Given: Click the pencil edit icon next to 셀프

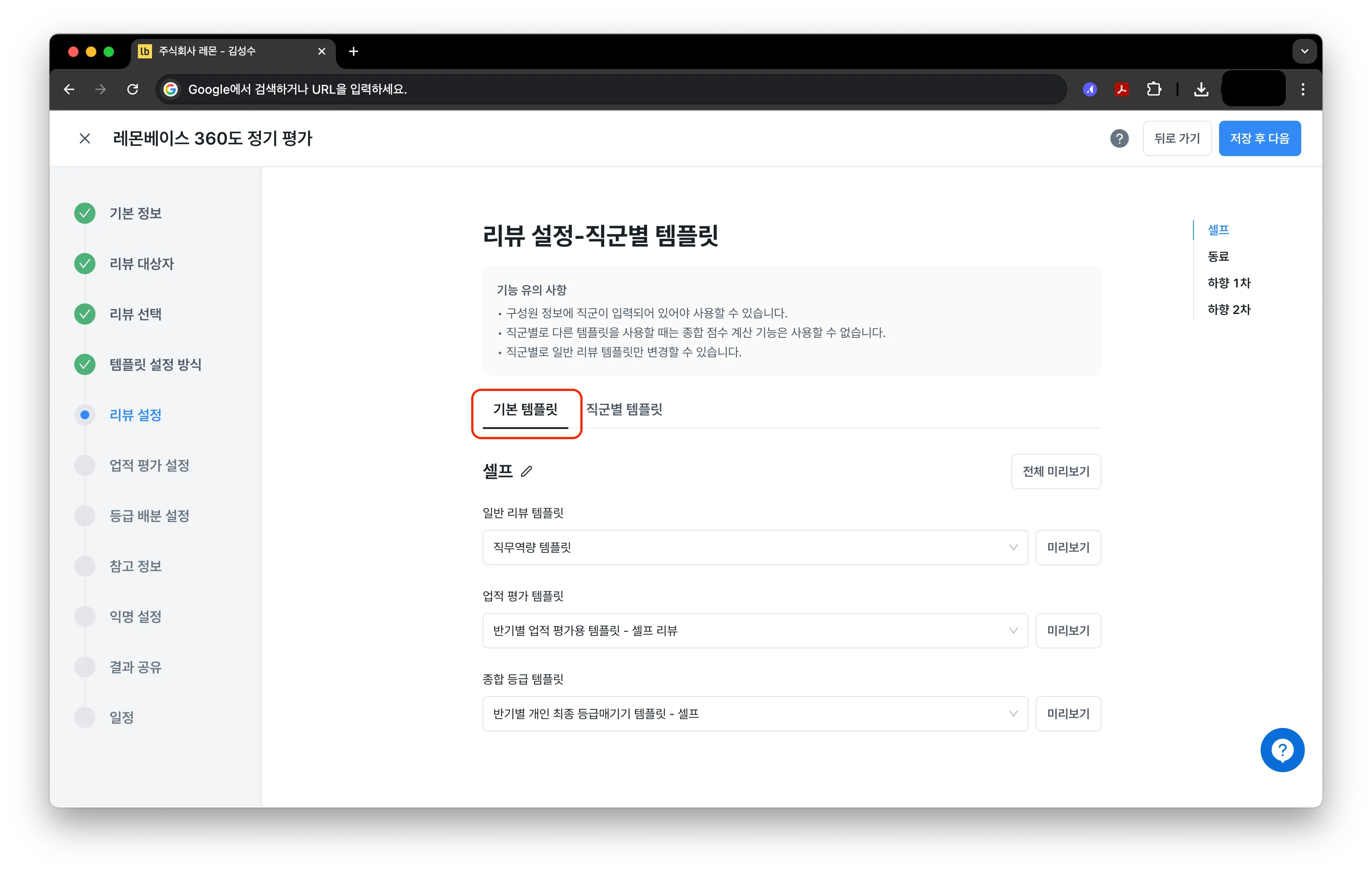Looking at the screenshot, I should pyautogui.click(x=526, y=471).
